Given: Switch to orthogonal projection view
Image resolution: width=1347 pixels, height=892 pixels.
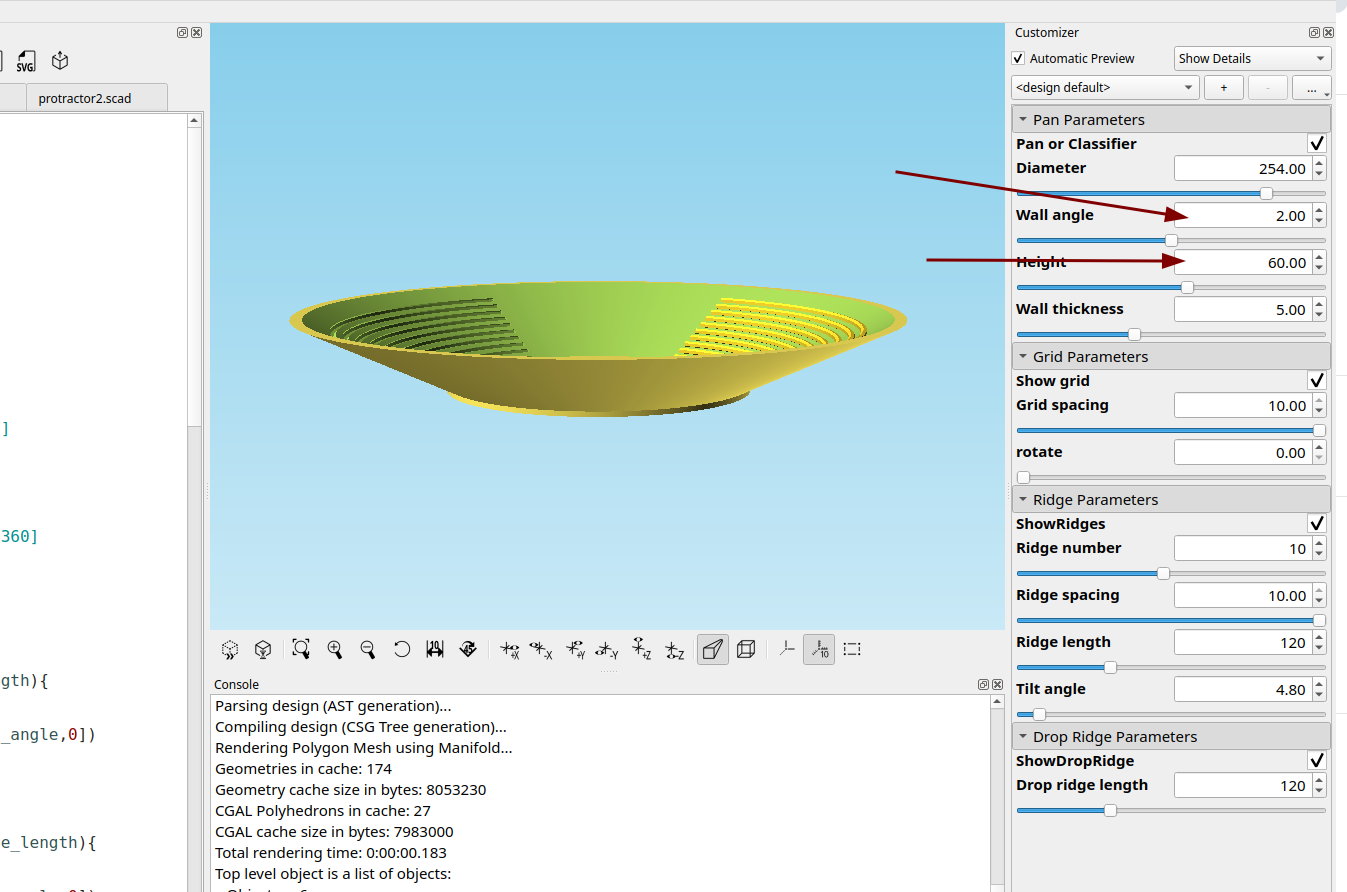Looking at the screenshot, I should pos(746,650).
